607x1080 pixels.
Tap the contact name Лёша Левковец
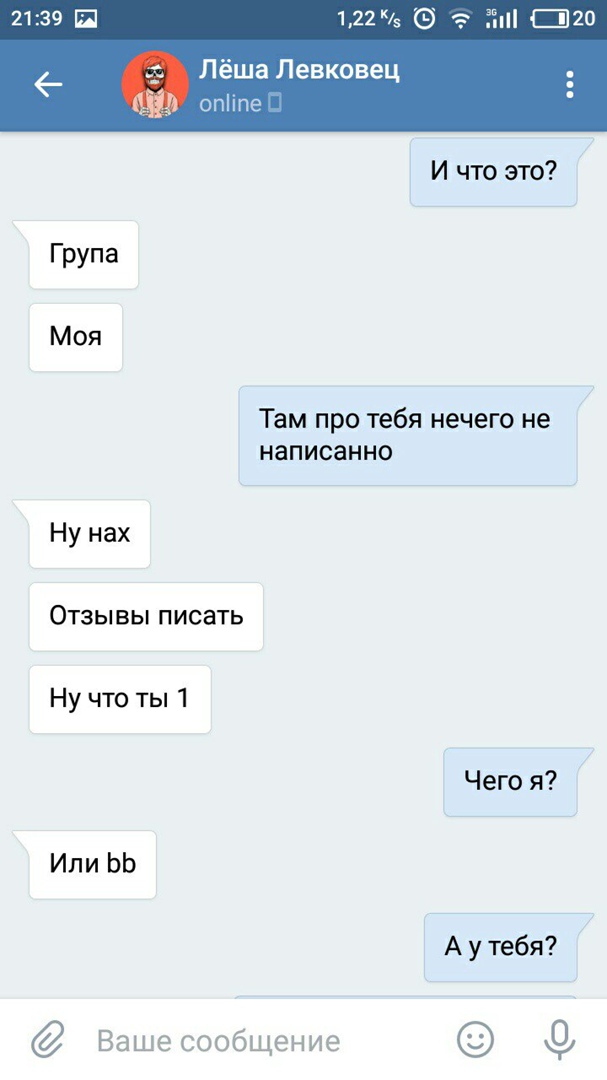(x=299, y=71)
